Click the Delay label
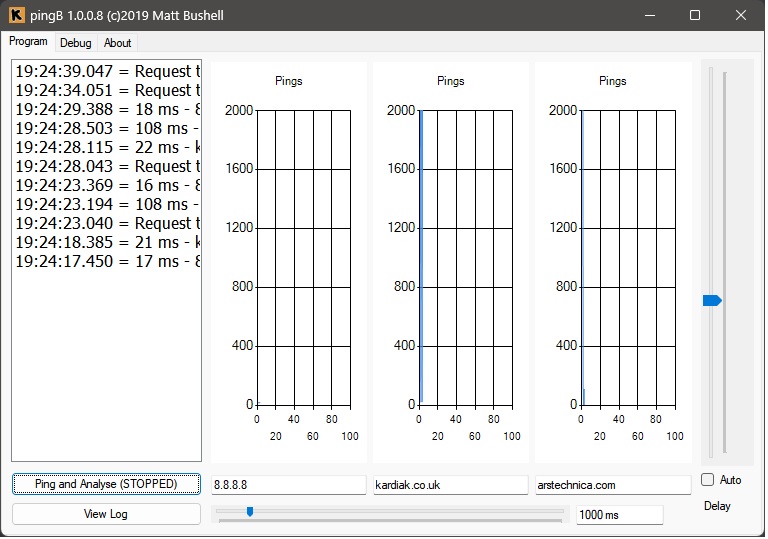Viewport: 768px width, 539px height. pos(717,506)
